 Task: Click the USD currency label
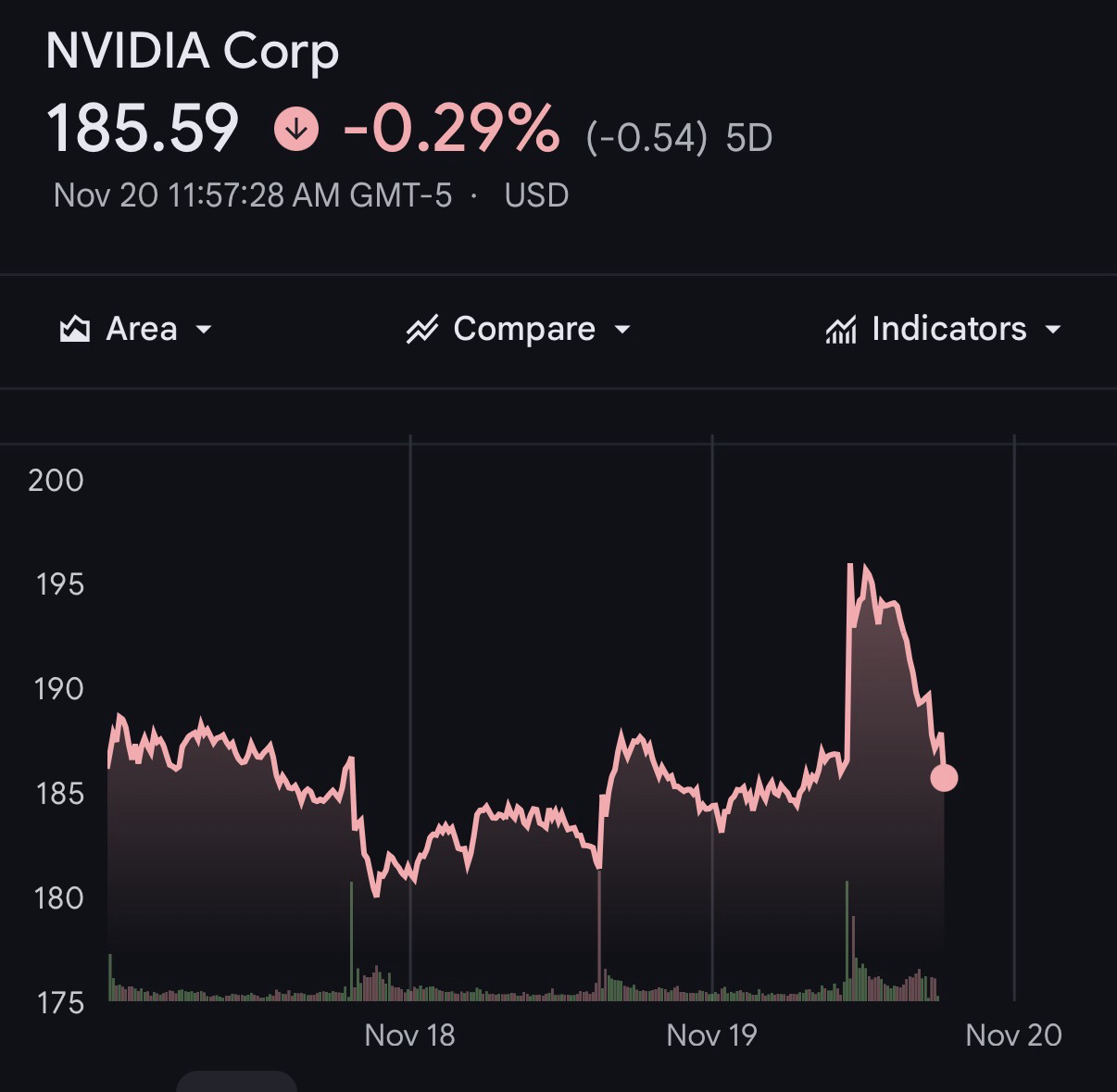coord(536,195)
